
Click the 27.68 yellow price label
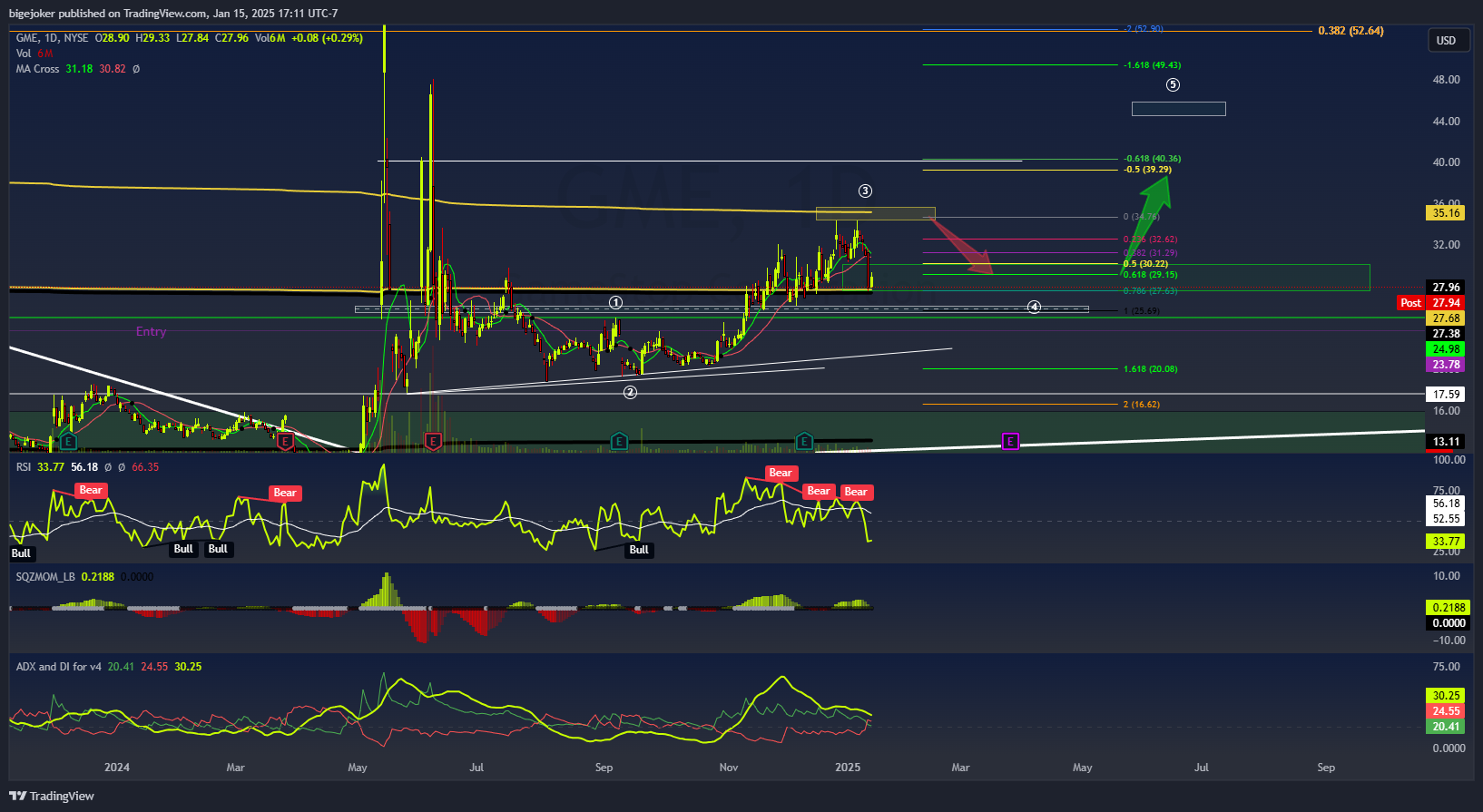tap(1446, 318)
